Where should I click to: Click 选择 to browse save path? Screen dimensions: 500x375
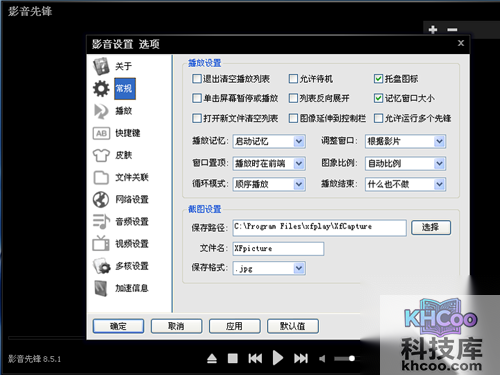click(431, 228)
